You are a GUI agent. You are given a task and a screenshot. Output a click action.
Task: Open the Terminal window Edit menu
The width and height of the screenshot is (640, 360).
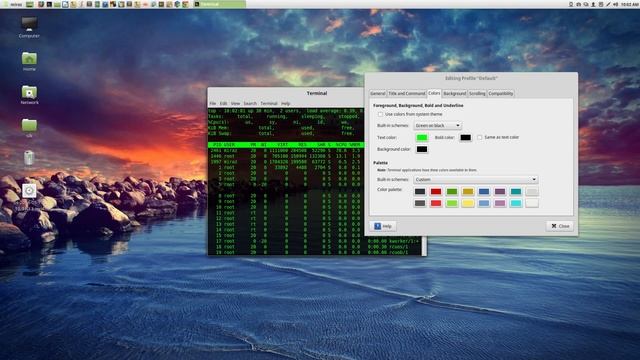pos(223,104)
